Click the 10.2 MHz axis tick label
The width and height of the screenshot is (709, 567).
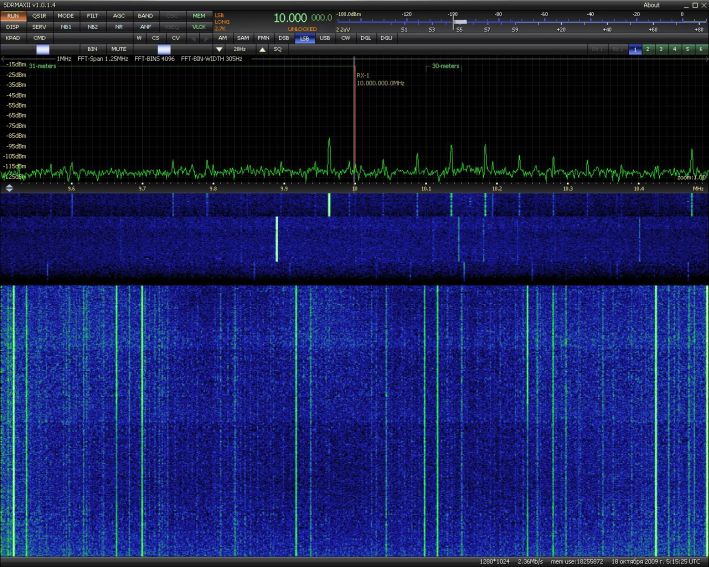pos(496,189)
